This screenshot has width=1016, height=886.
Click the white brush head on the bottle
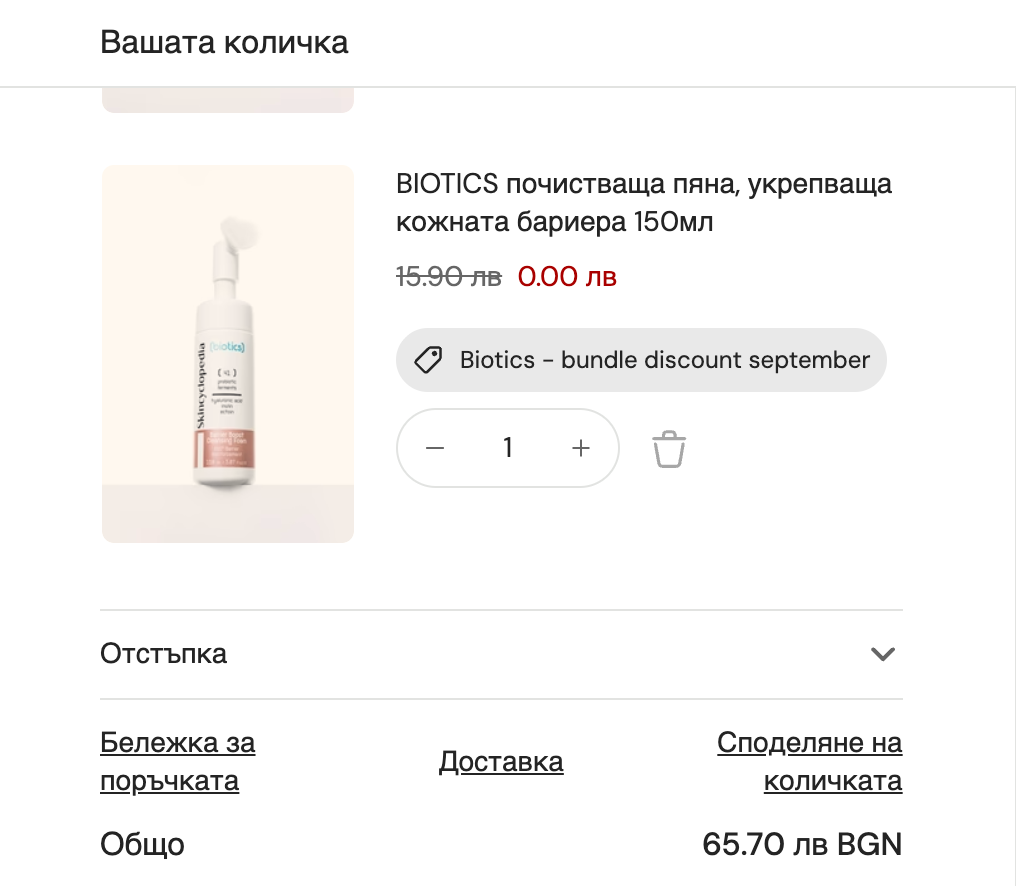click(x=239, y=232)
